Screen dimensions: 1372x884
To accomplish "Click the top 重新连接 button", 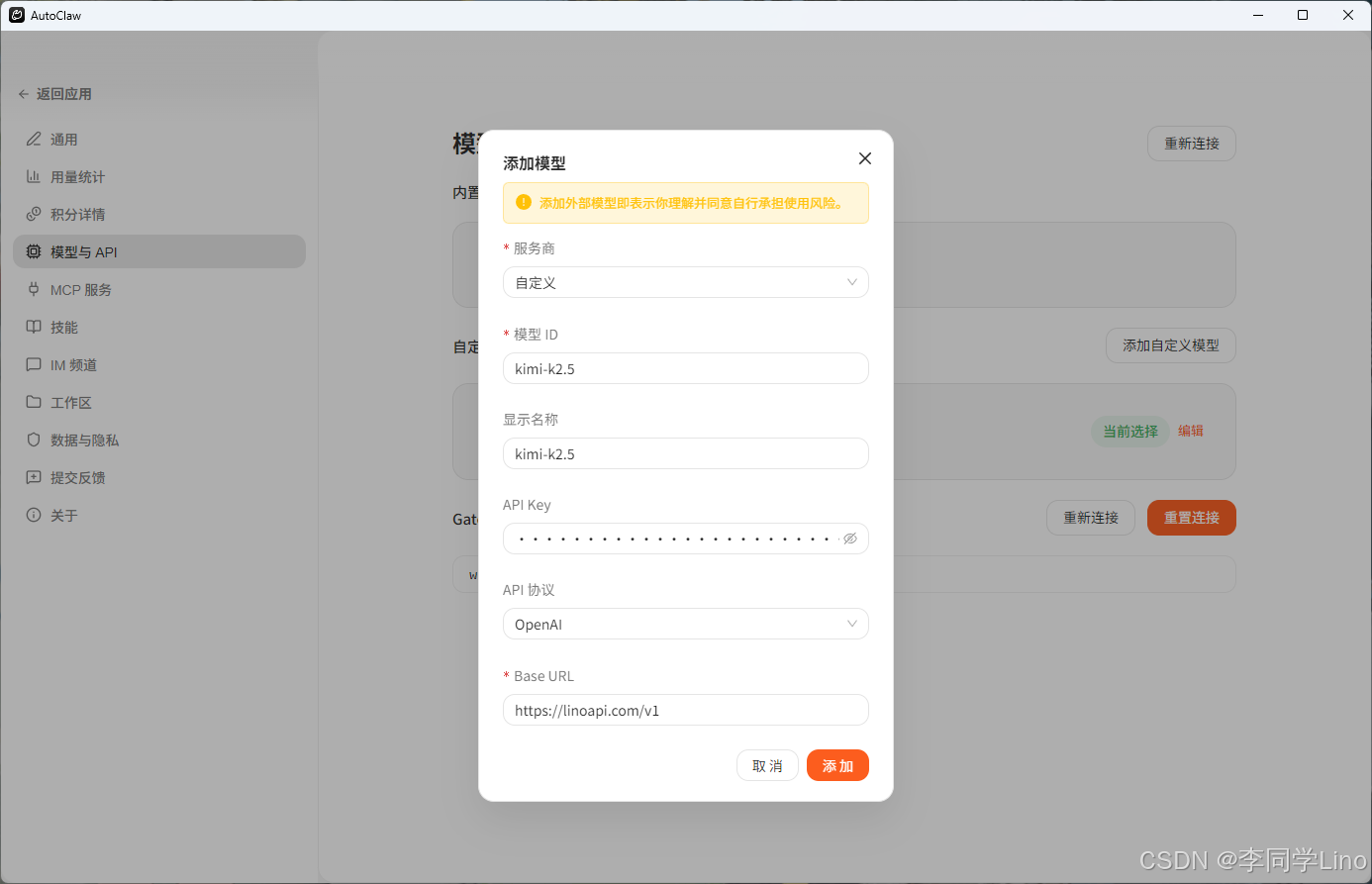I will [1192, 144].
